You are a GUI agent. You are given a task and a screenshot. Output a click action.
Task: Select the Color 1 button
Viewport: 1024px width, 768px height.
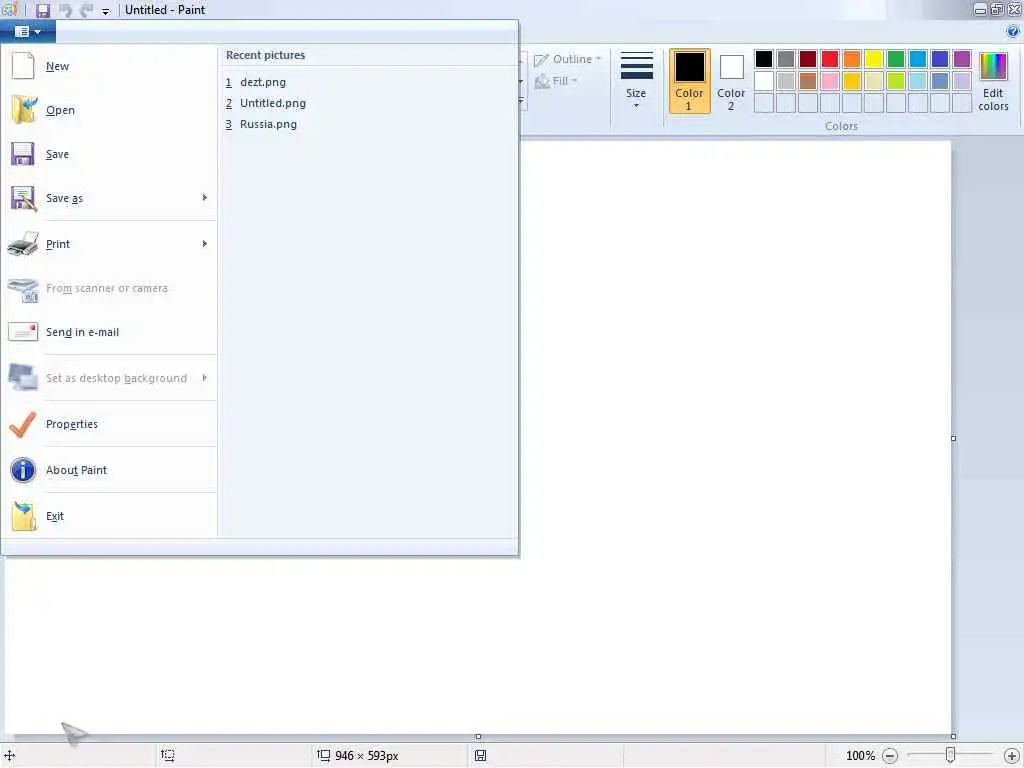[690, 81]
